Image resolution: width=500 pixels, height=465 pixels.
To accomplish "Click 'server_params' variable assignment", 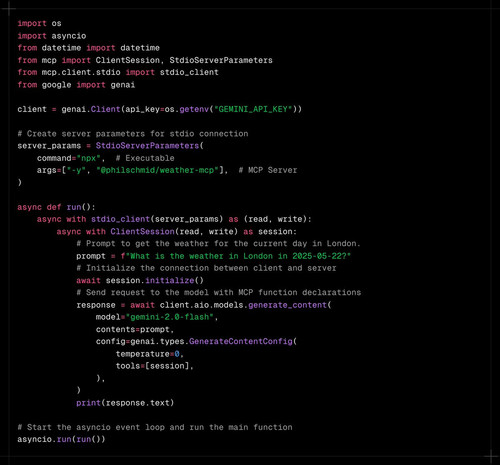I will click(x=49, y=146).
